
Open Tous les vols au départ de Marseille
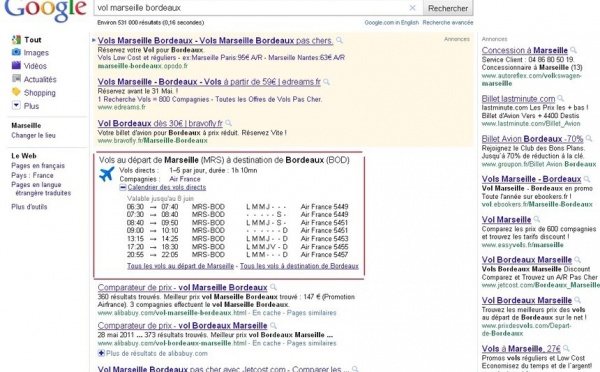pyautogui.click(x=180, y=266)
